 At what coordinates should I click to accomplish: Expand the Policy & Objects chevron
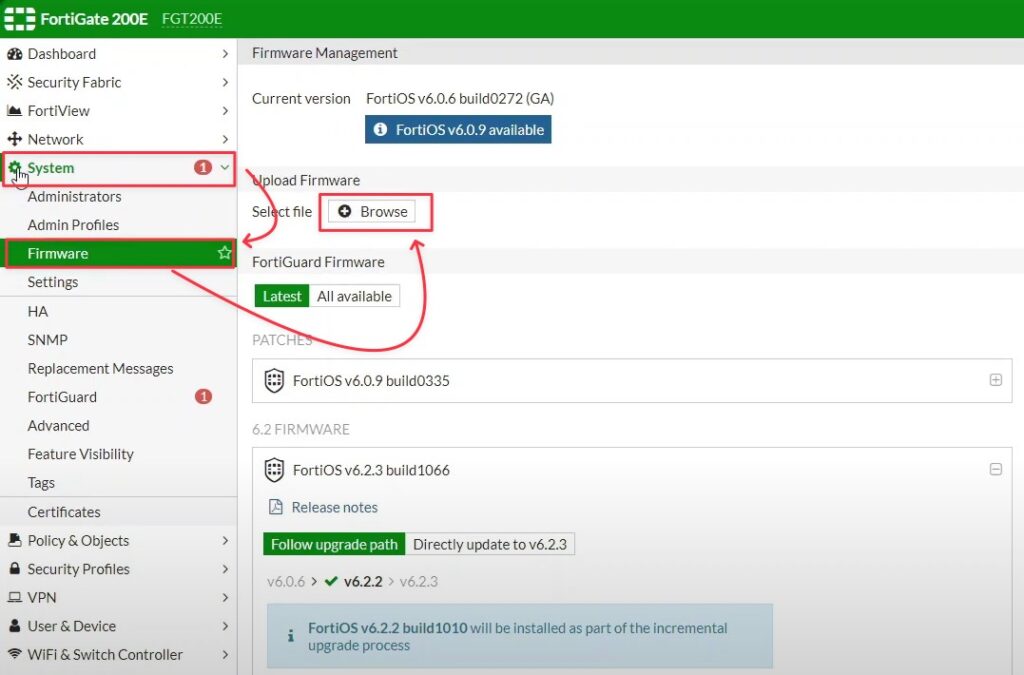[x=225, y=541]
